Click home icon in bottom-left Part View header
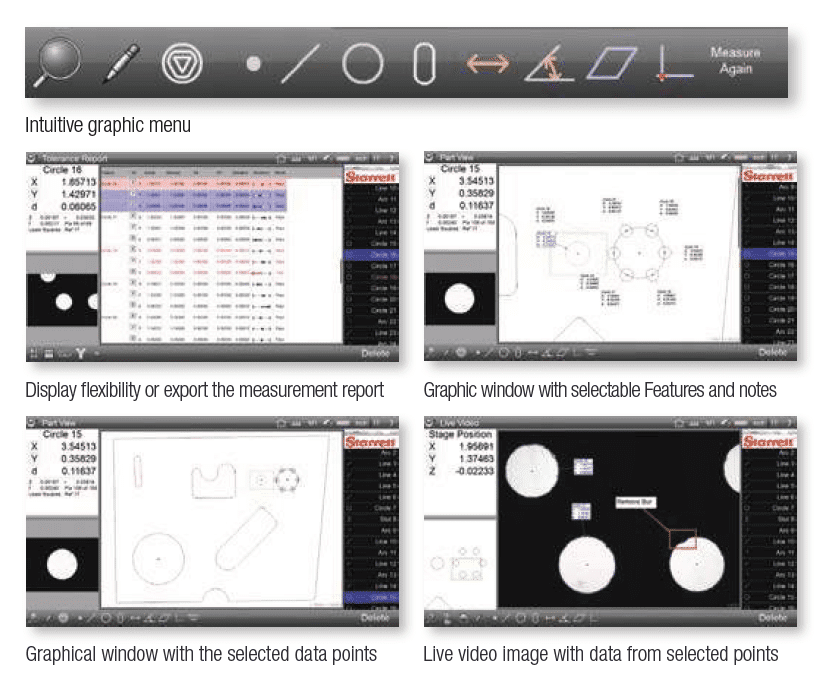This screenshot has width=820, height=690. coord(281,422)
